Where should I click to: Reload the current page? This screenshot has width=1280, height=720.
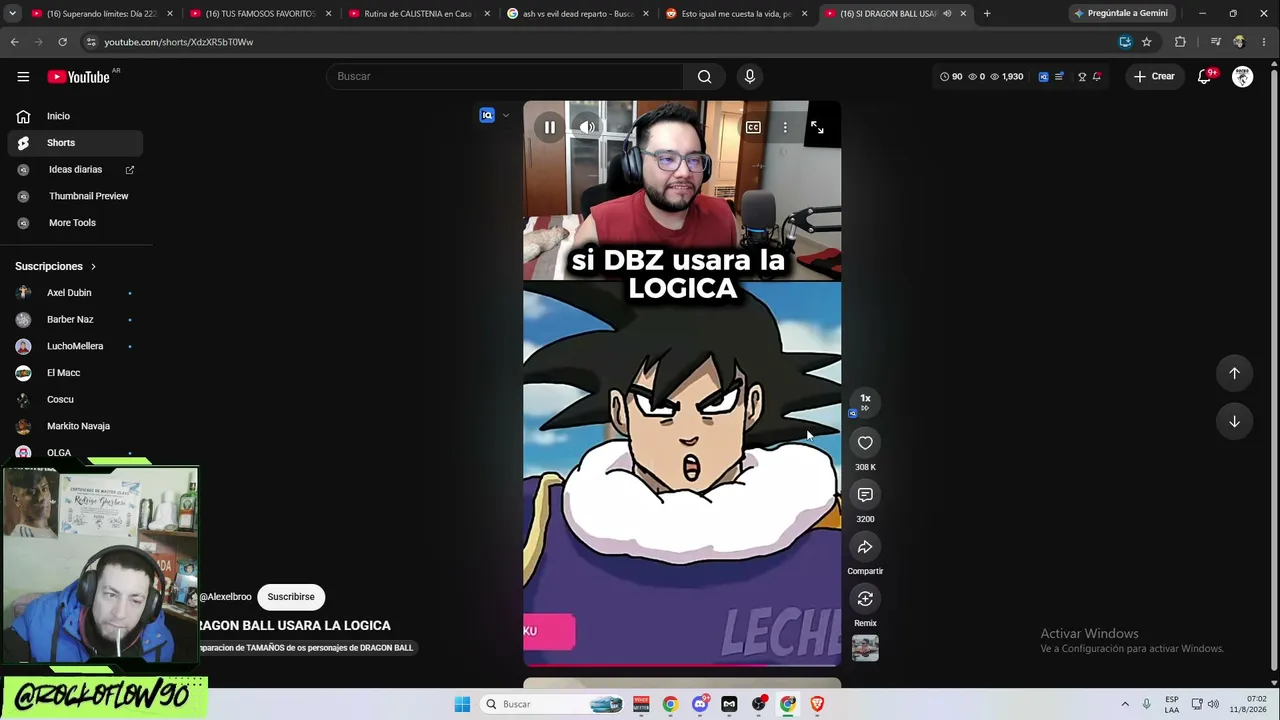[x=62, y=42]
